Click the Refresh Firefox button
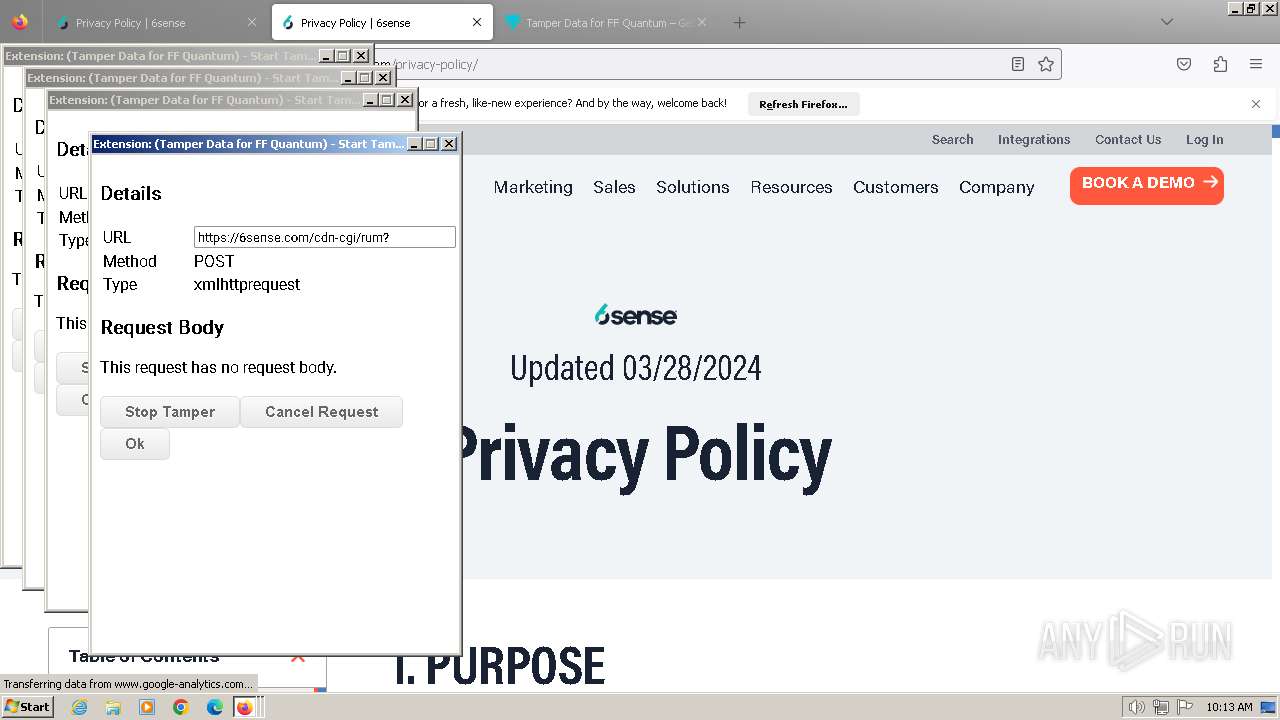This screenshot has height=720, width=1280. (803, 104)
